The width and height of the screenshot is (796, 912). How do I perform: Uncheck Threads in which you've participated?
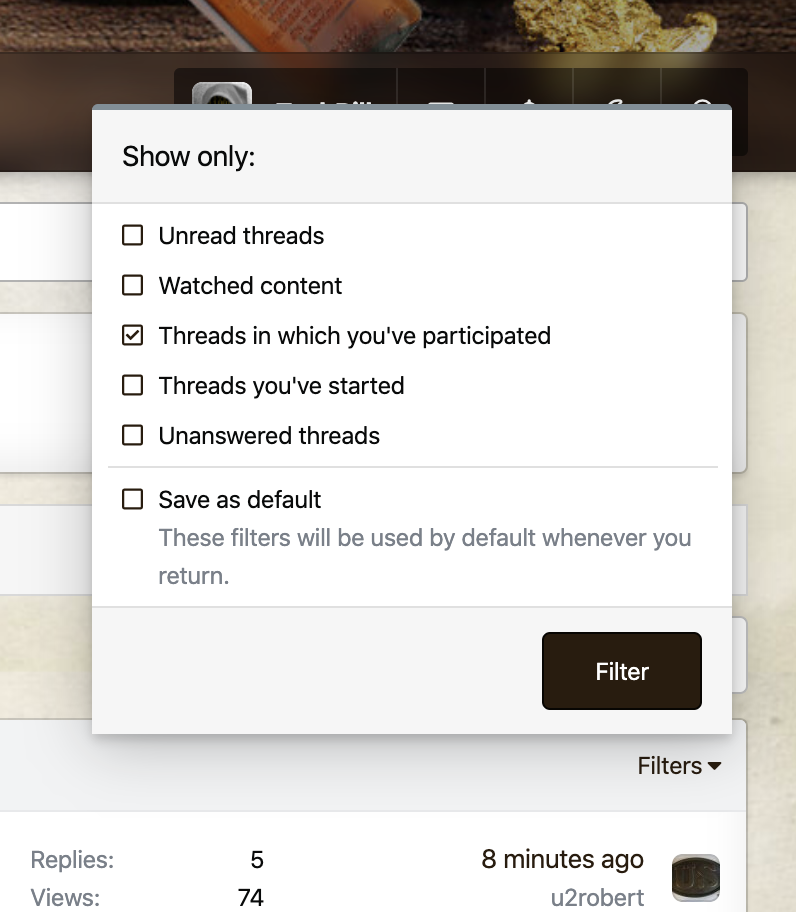[x=132, y=336]
